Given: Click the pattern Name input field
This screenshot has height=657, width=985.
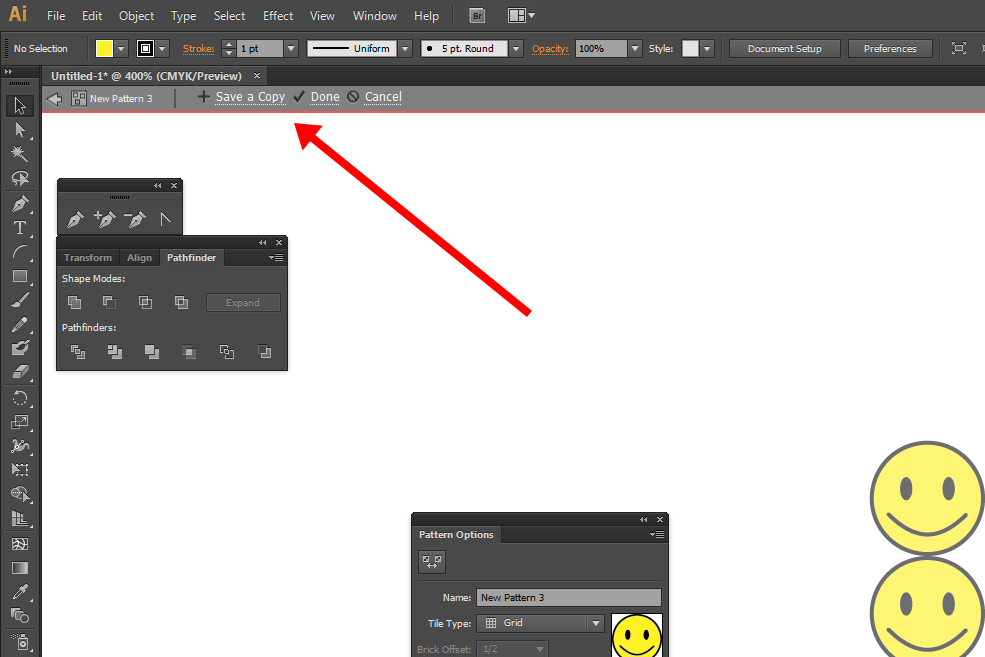Looking at the screenshot, I should click(x=568, y=598).
